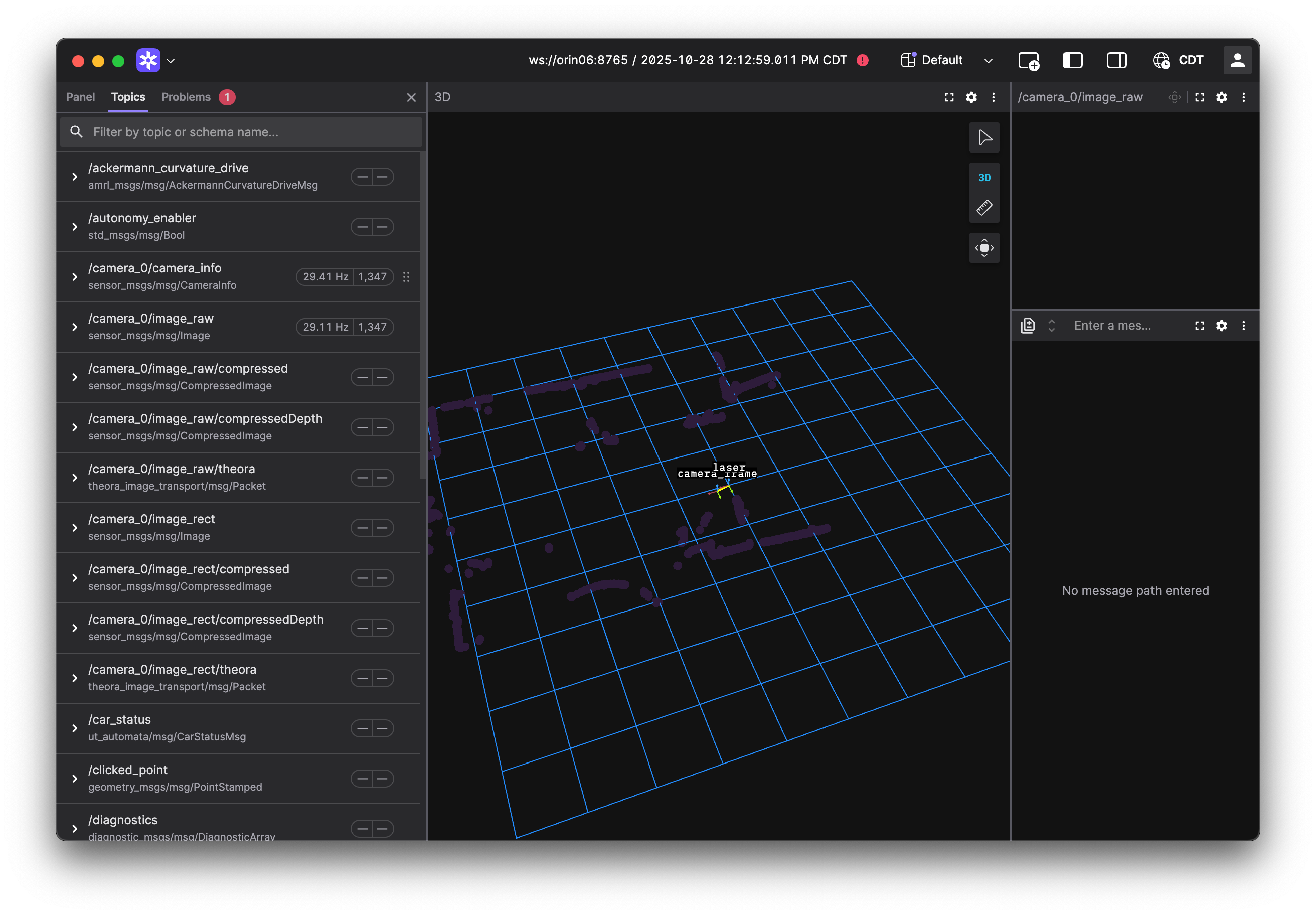Viewport: 1316px width, 915px height.
Task: Select the measure distance ruler tool
Action: pos(984,208)
